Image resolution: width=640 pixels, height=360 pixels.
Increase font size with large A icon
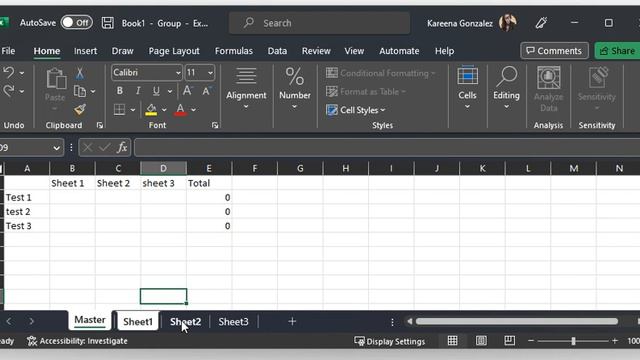187,91
